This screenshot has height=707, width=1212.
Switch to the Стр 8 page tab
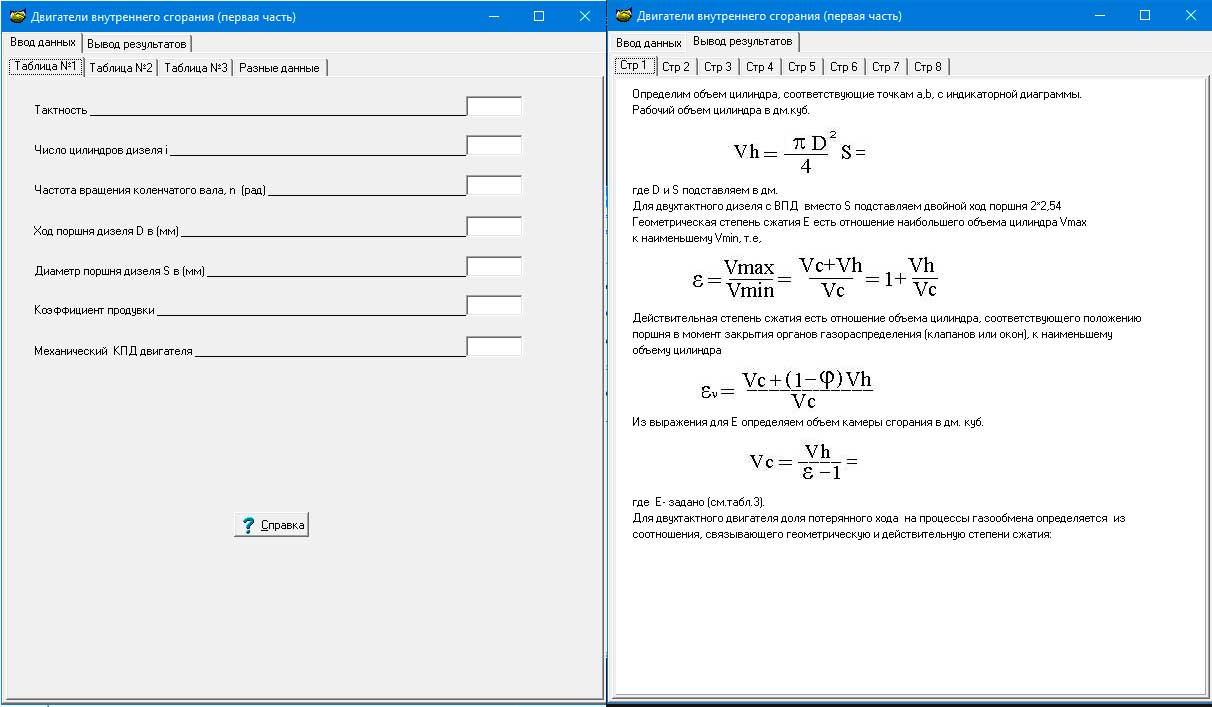click(x=928, y=67)
